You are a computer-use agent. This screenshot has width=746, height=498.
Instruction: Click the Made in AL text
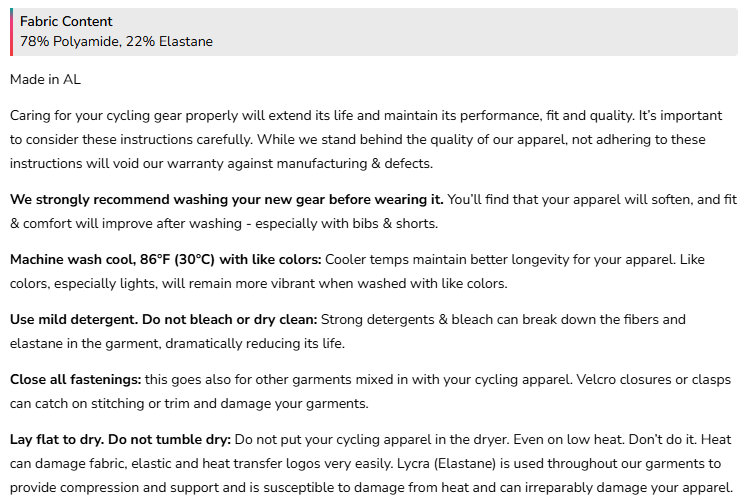[45, 78]
